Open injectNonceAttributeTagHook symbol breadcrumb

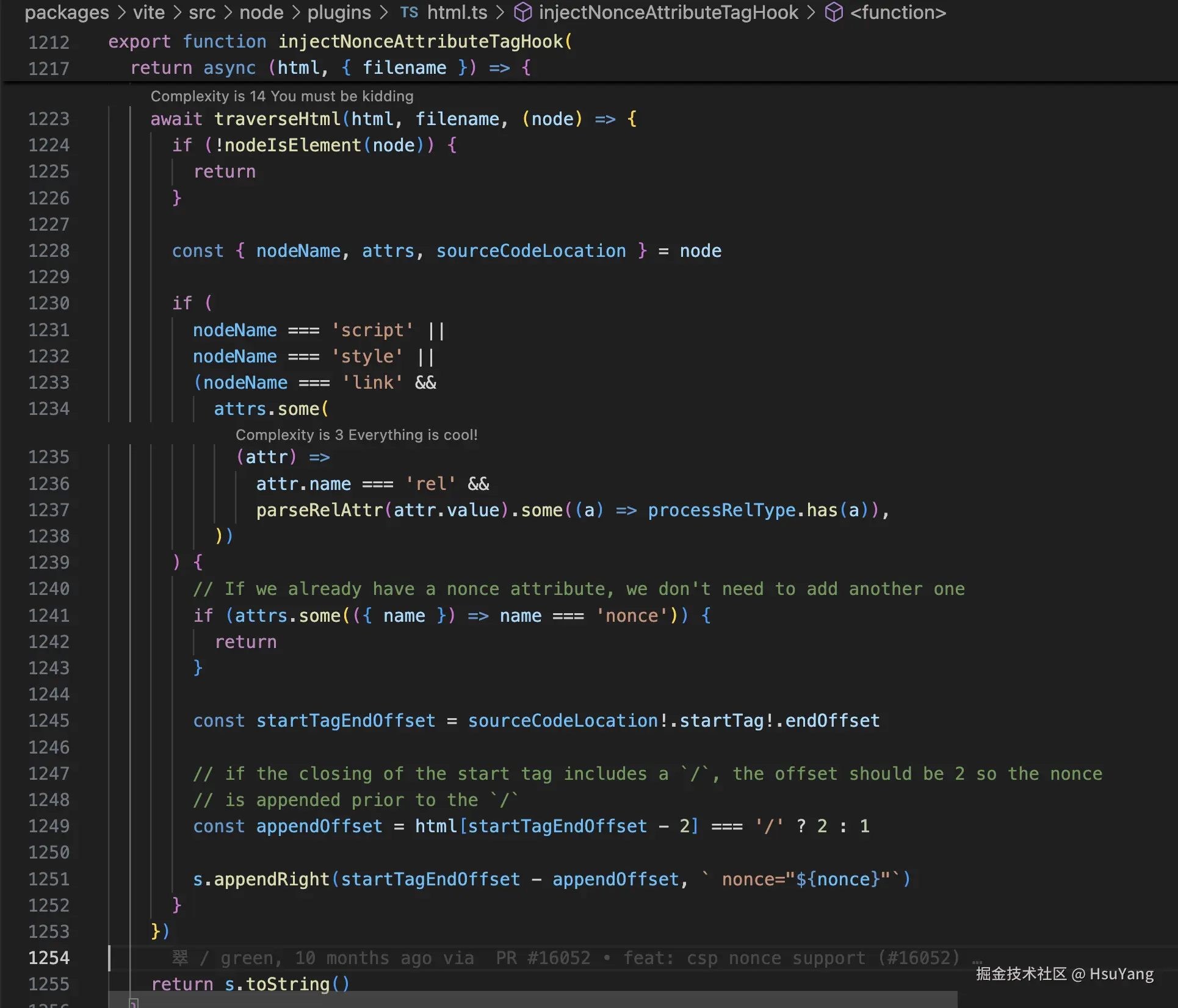[668, 12]
